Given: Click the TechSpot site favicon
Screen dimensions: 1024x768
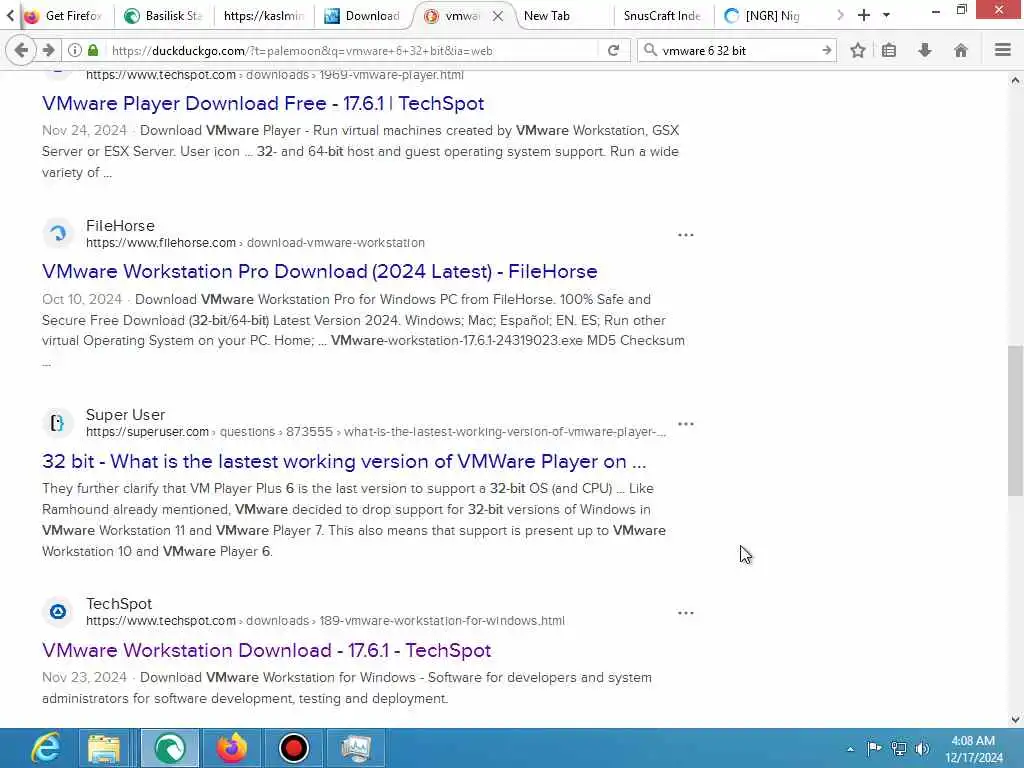Looking at the screenshot, I should 58,611.
